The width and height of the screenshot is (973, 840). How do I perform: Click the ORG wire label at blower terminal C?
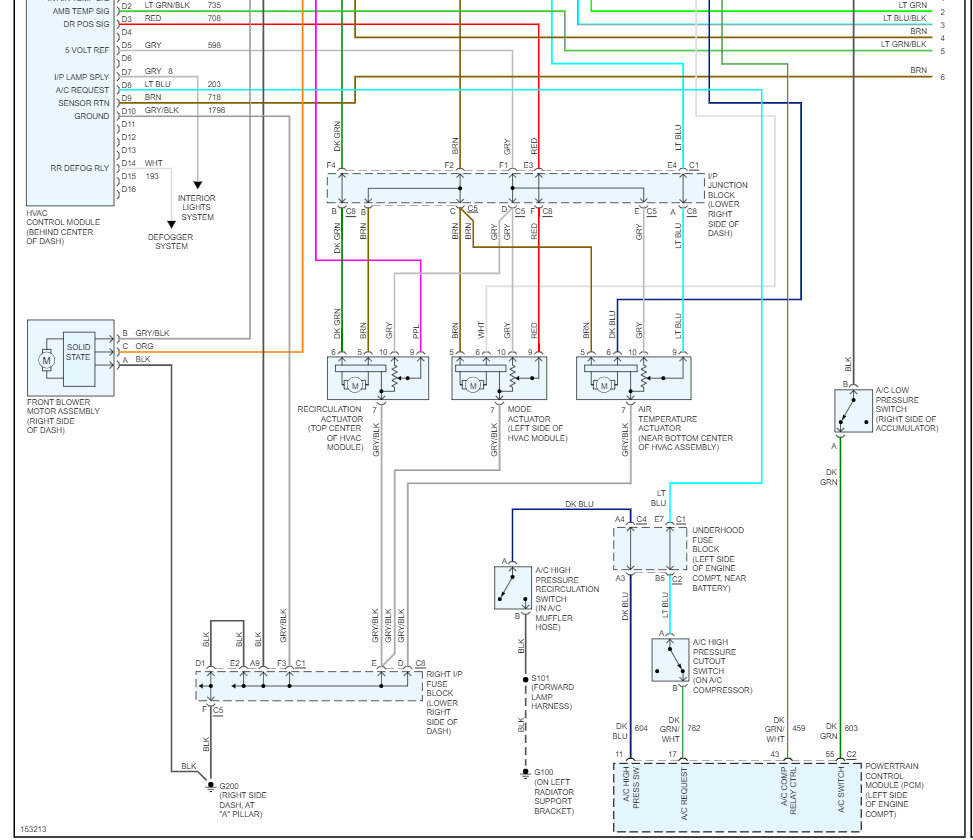coord(144,346)
